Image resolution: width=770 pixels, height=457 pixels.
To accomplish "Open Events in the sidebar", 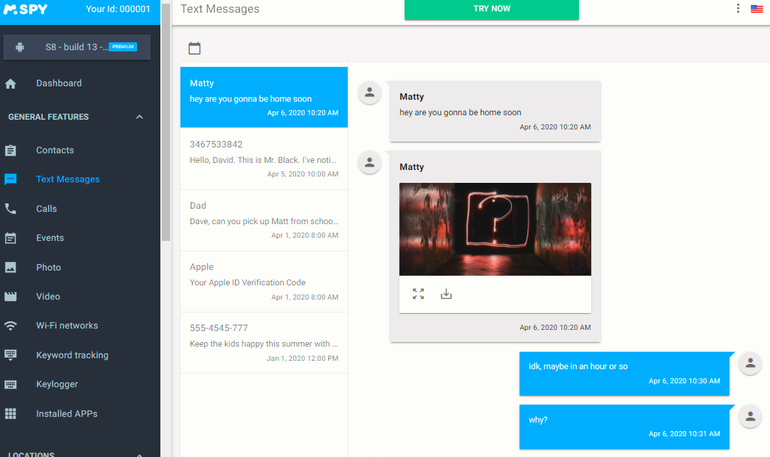I will pos(50,238).
